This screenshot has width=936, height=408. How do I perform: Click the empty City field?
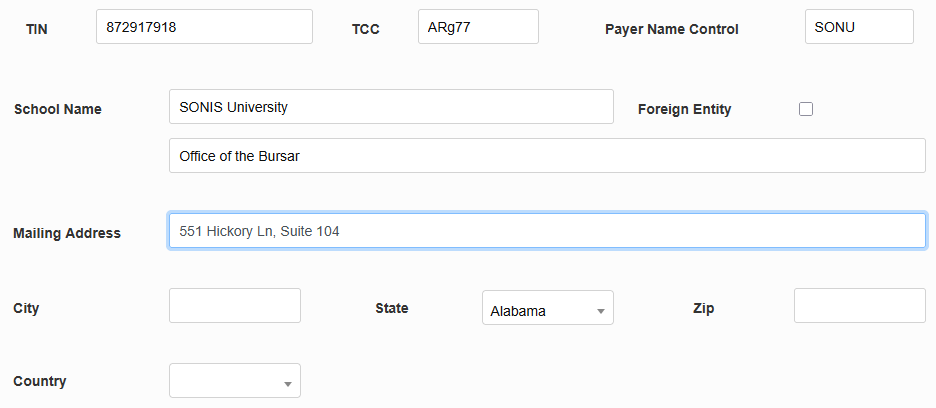click(x=235, y=306)
